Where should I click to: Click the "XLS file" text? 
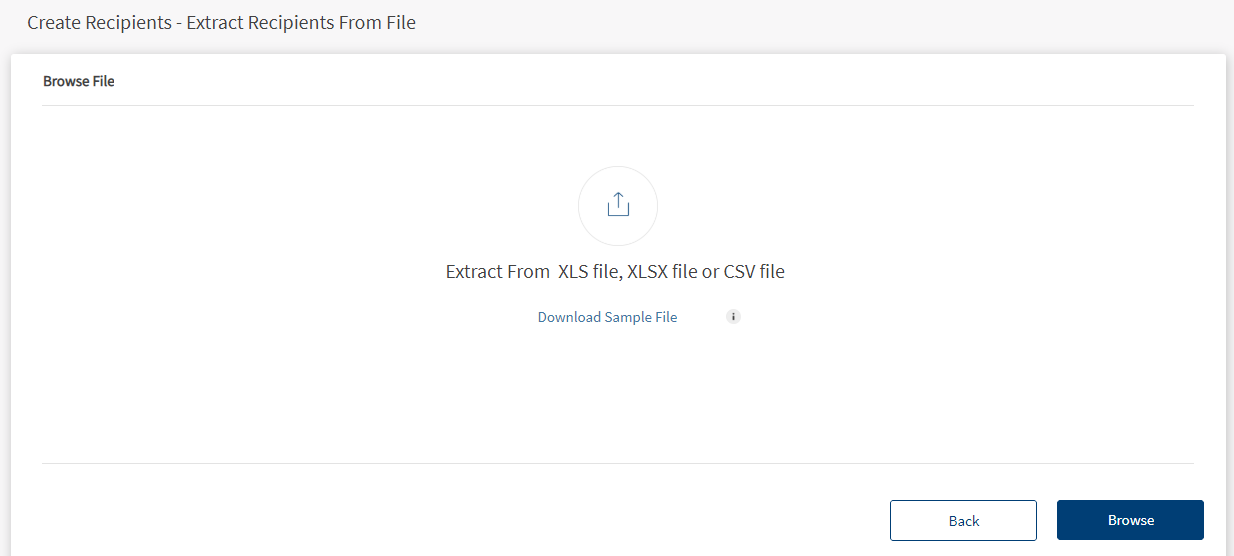[x=589, y=271]
